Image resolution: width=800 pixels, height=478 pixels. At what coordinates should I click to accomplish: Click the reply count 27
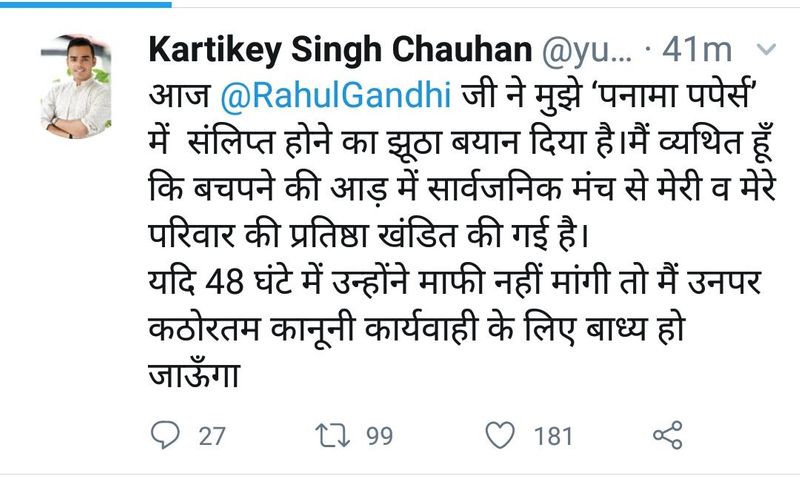pyautogui.click(x=211, y=437)
